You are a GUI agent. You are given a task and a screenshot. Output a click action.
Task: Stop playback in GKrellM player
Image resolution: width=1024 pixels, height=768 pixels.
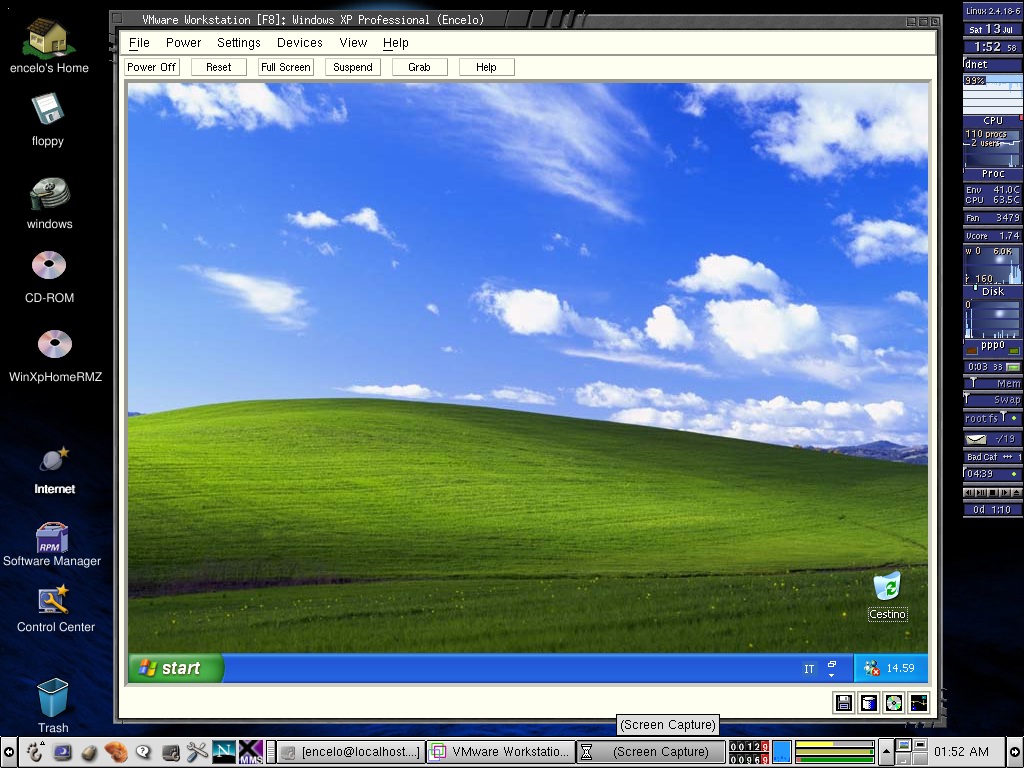pyautogui.click(x=993, y=492)
